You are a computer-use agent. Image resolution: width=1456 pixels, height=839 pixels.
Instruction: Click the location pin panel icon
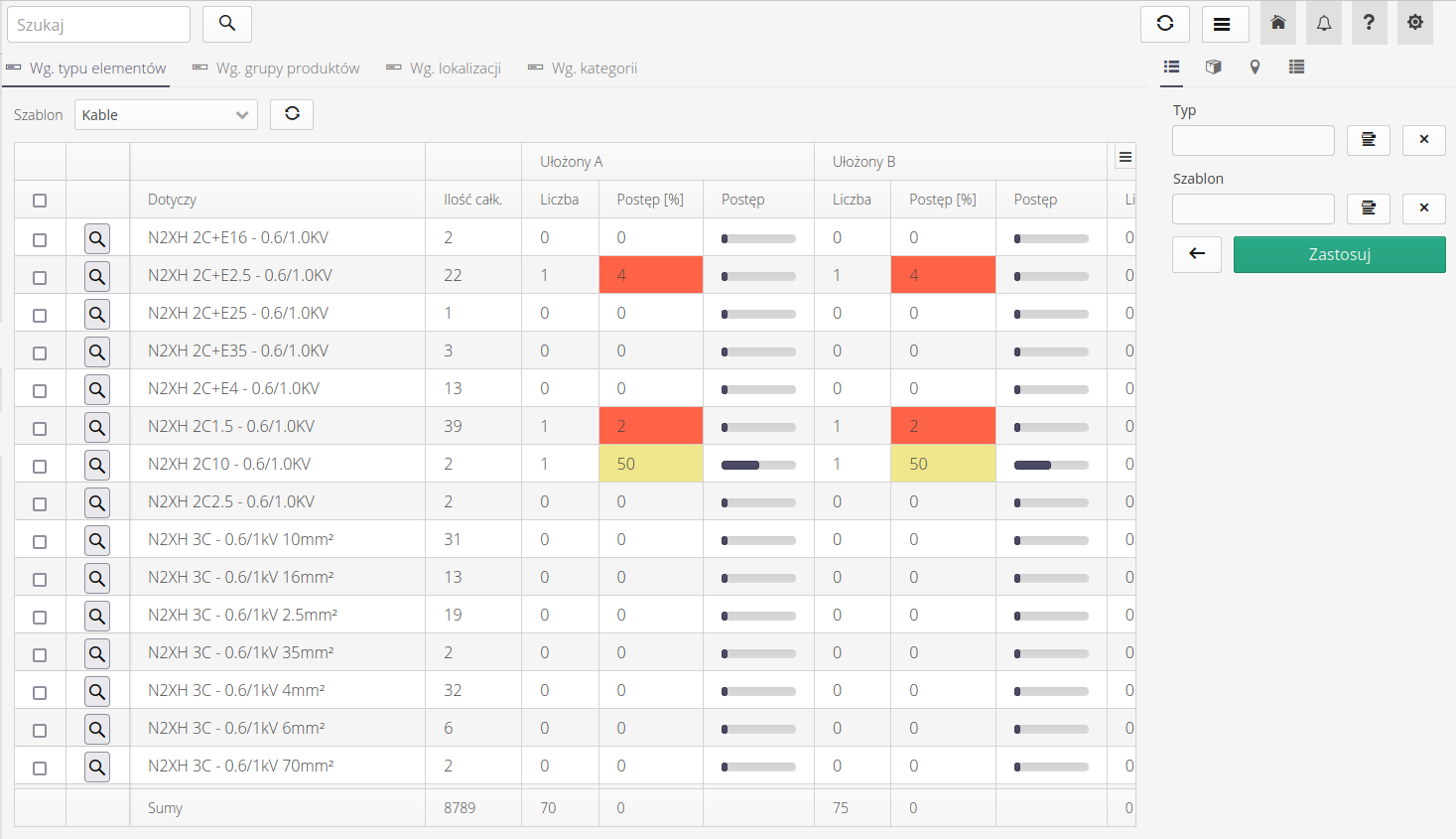tap(1255, 67)
